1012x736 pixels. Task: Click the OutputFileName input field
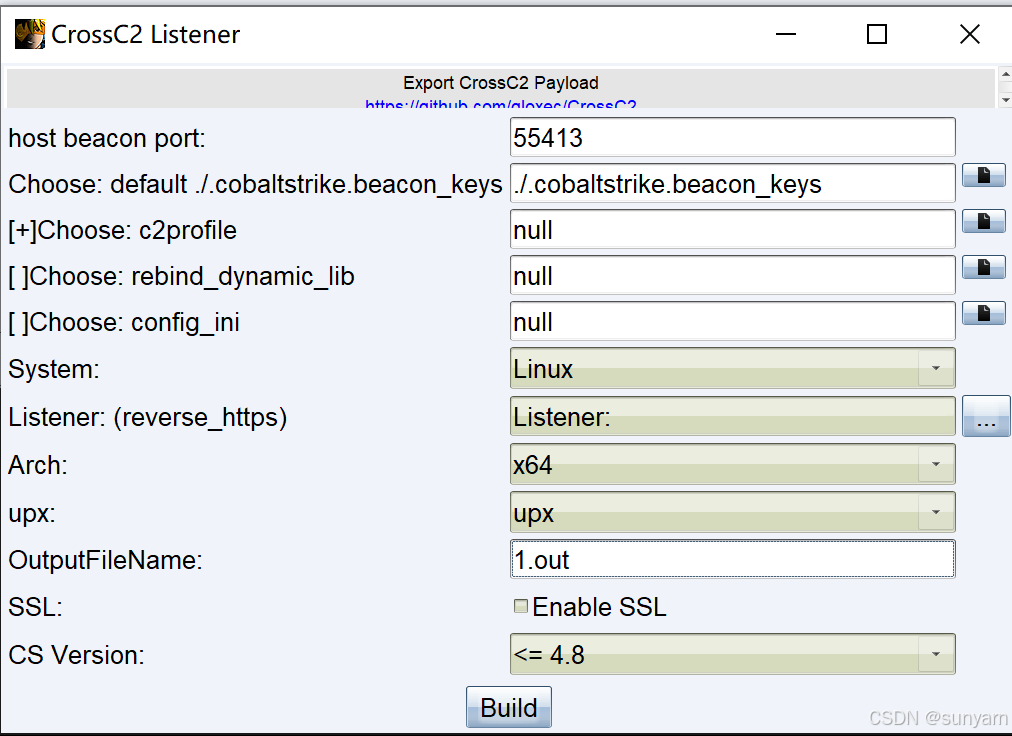tap(732, 560)
